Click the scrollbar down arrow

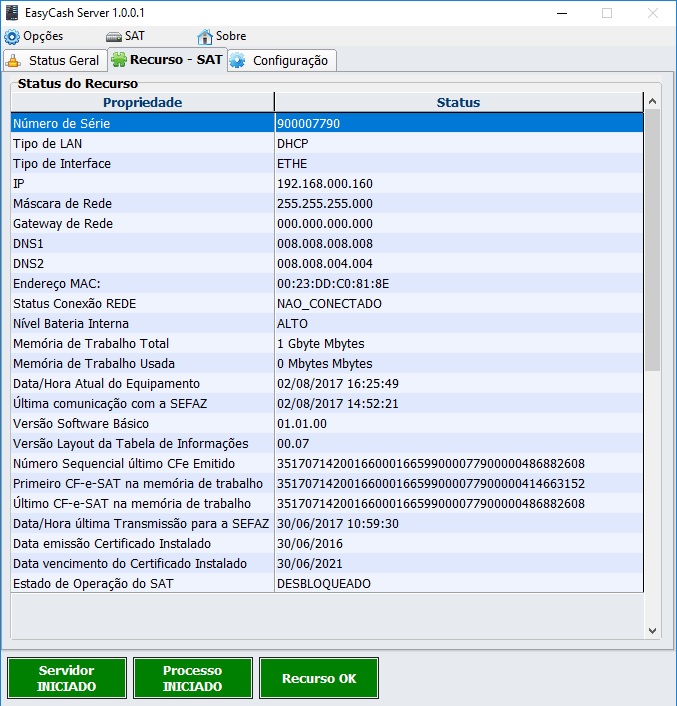(652, 630)
